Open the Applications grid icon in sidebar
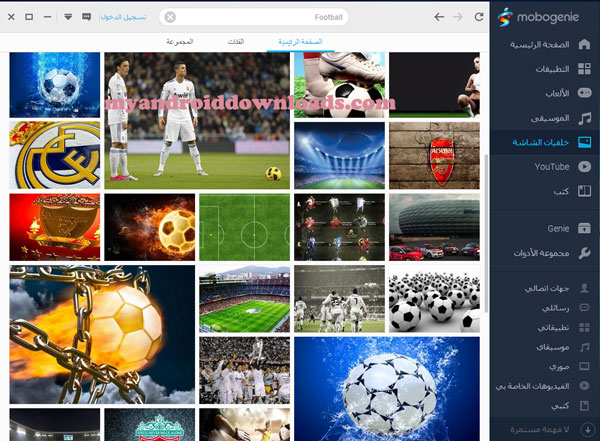This screenshot has width=600, height=441. [x=584, y=69]
